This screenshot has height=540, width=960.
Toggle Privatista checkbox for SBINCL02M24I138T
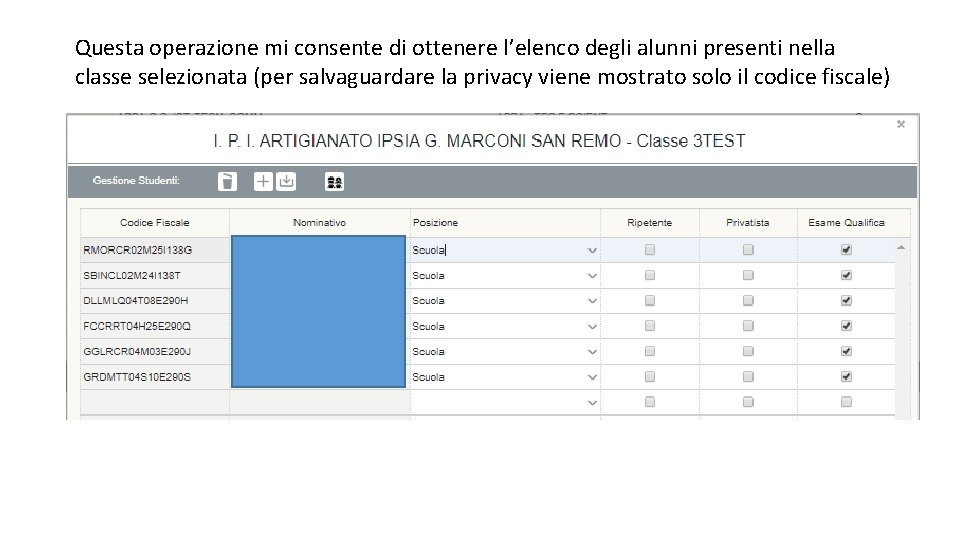pos(747,275)
